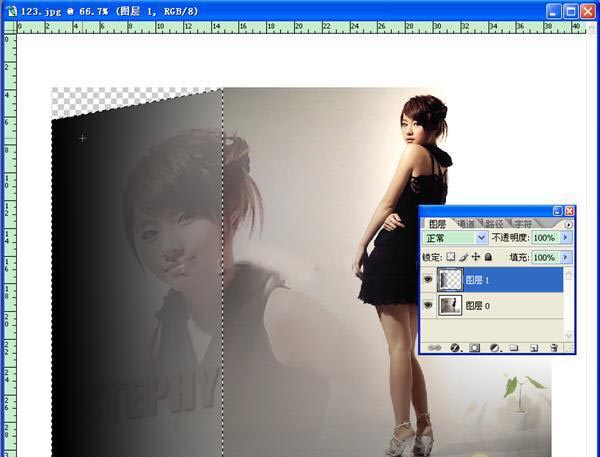Open the Layers panel flyout menu arrow
This screenshot has height=457, width=600.
coord(568,225)
